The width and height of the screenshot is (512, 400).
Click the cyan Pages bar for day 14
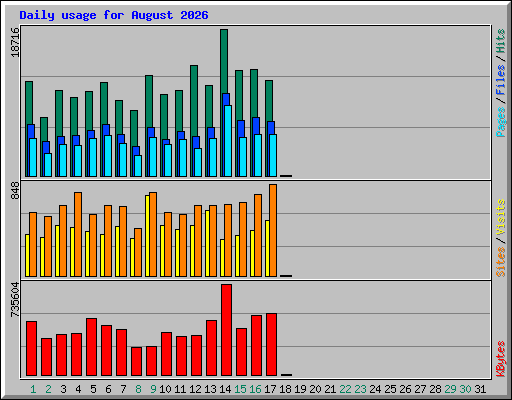(x=228, y=141)
